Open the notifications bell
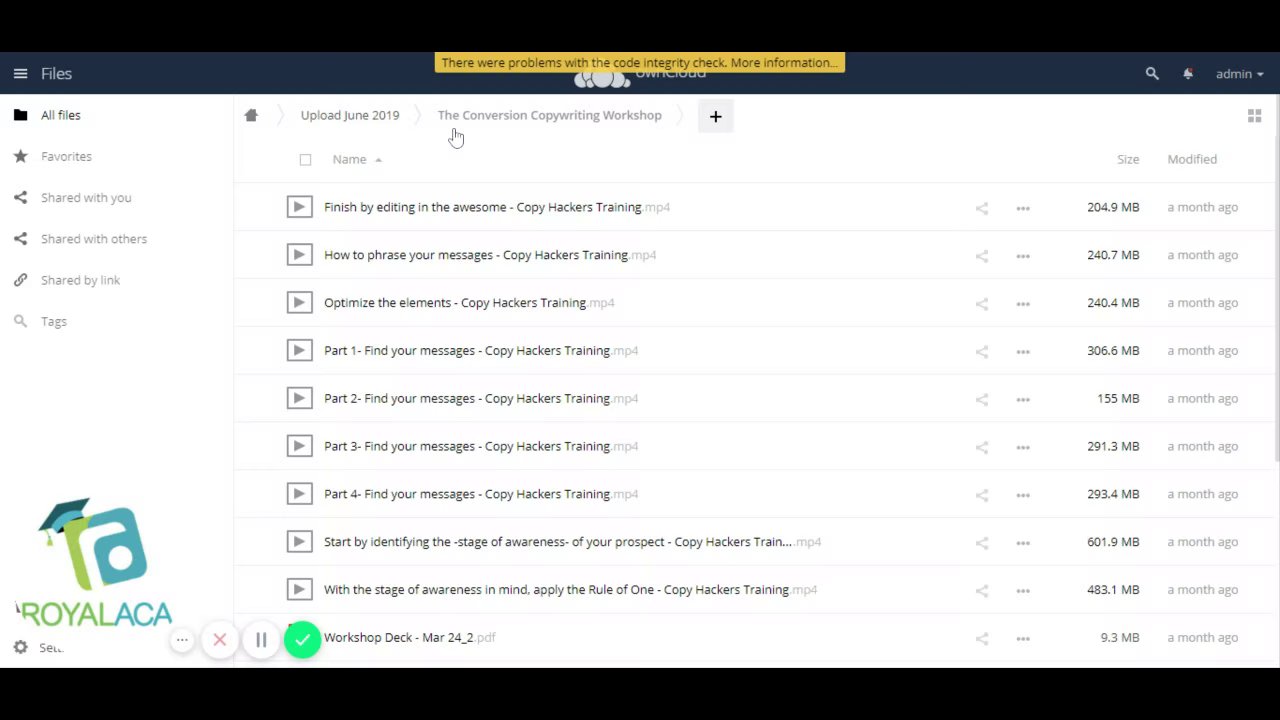1280x720 pixels. pyautogui.click(x=1188, y=73)
